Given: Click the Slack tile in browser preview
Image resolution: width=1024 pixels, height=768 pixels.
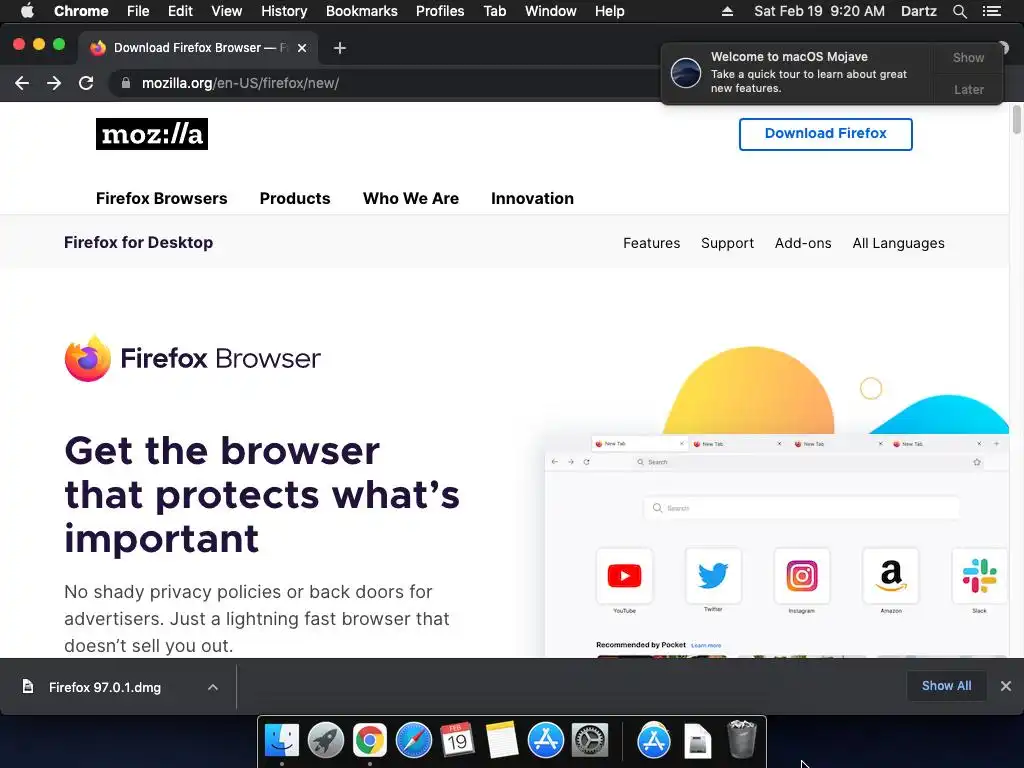Looking at the screenshot, I should pyautogui.click(x=980, y=575).
